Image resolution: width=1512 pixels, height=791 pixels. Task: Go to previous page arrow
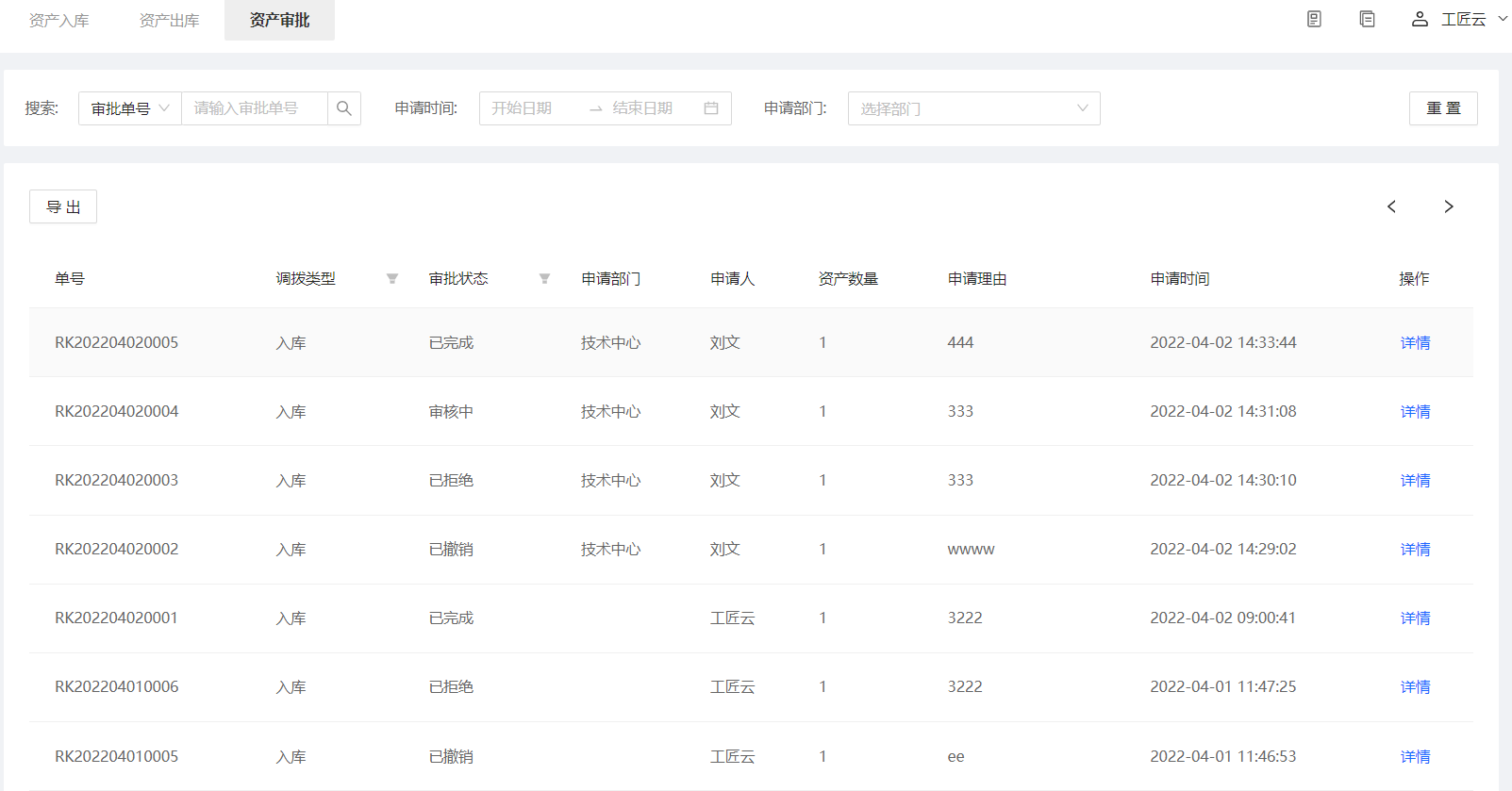(x=1391, y=206)
